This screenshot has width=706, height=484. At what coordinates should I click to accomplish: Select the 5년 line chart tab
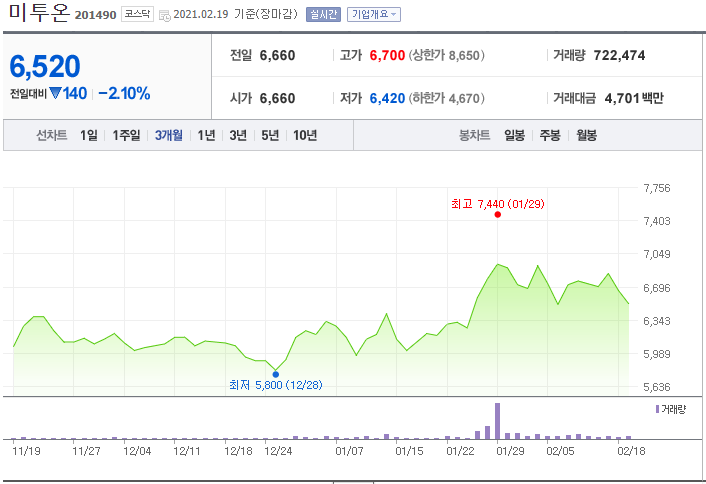coord(270,135)
